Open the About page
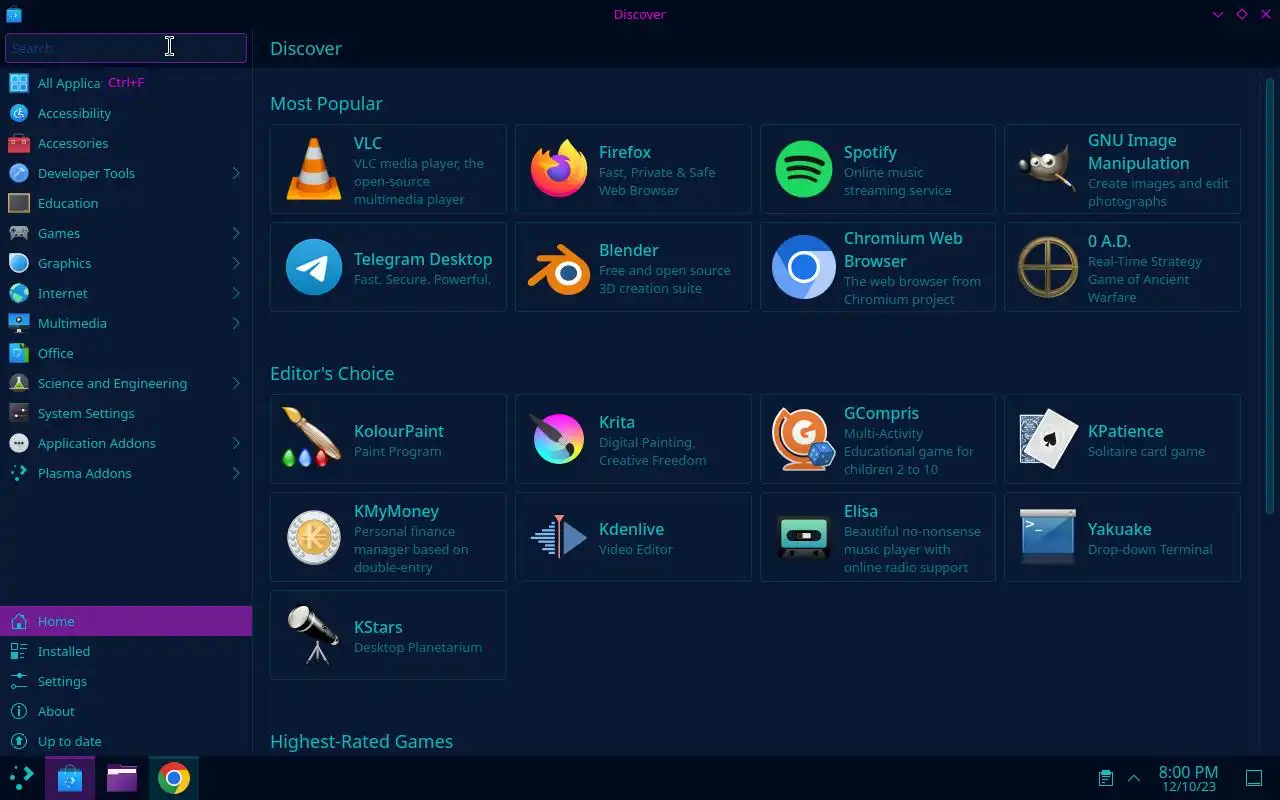This screenshot has height=800, width=1280. (x=126, y=711)
